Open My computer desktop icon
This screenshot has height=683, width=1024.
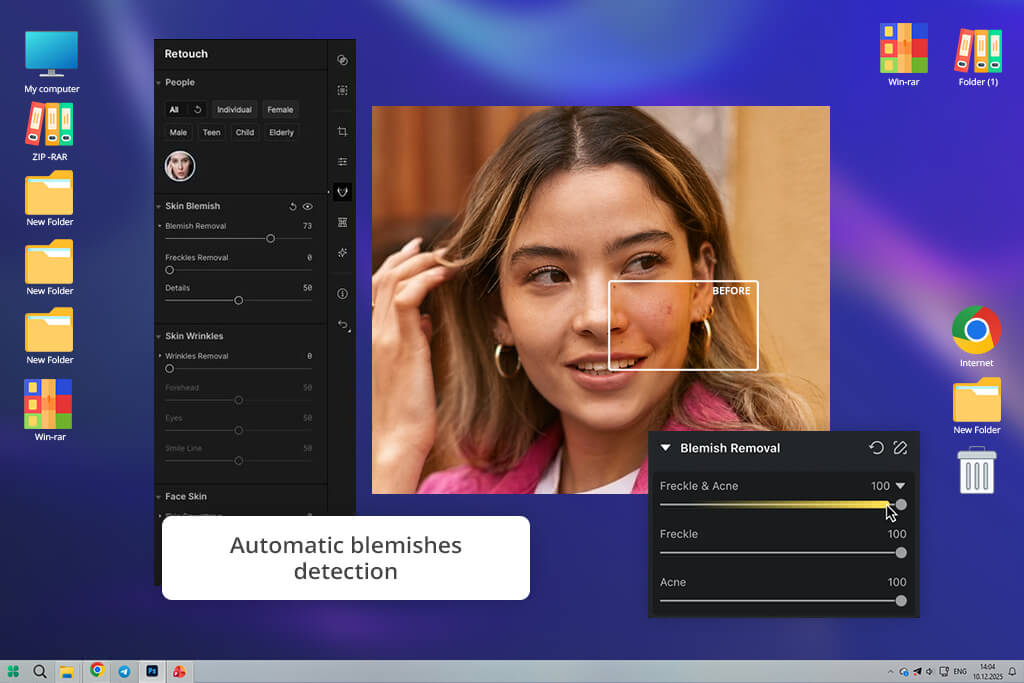click(x=52, y=62)
